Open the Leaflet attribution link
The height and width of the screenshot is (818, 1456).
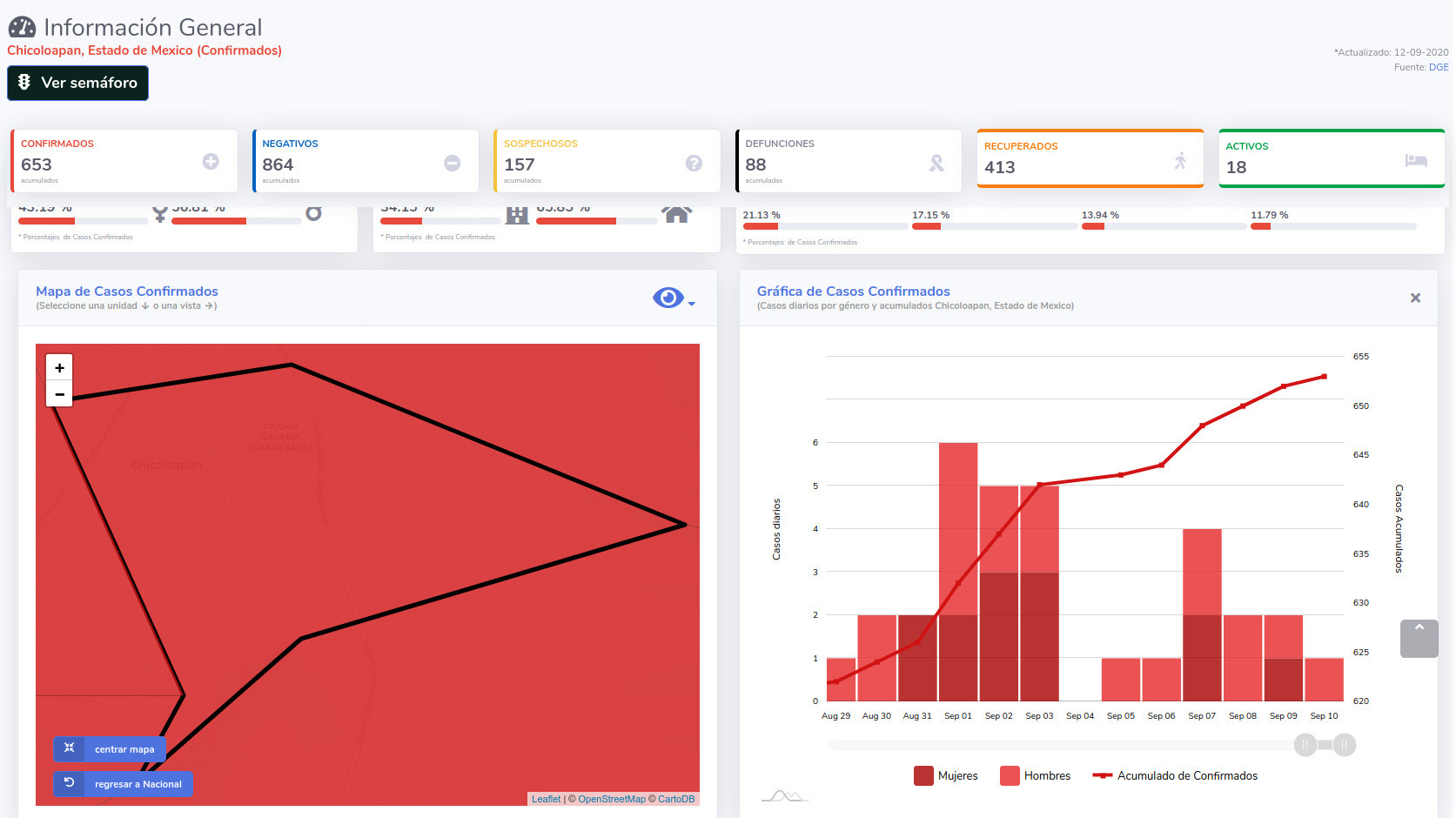point(546,799)
